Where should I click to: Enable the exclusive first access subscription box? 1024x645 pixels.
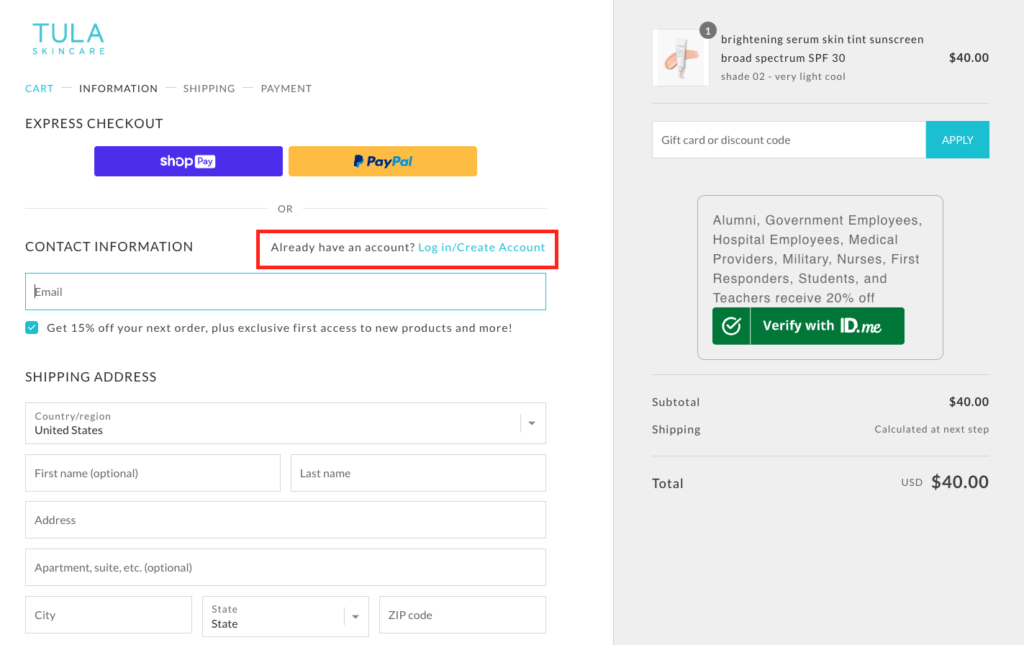(x=31, y=327)
